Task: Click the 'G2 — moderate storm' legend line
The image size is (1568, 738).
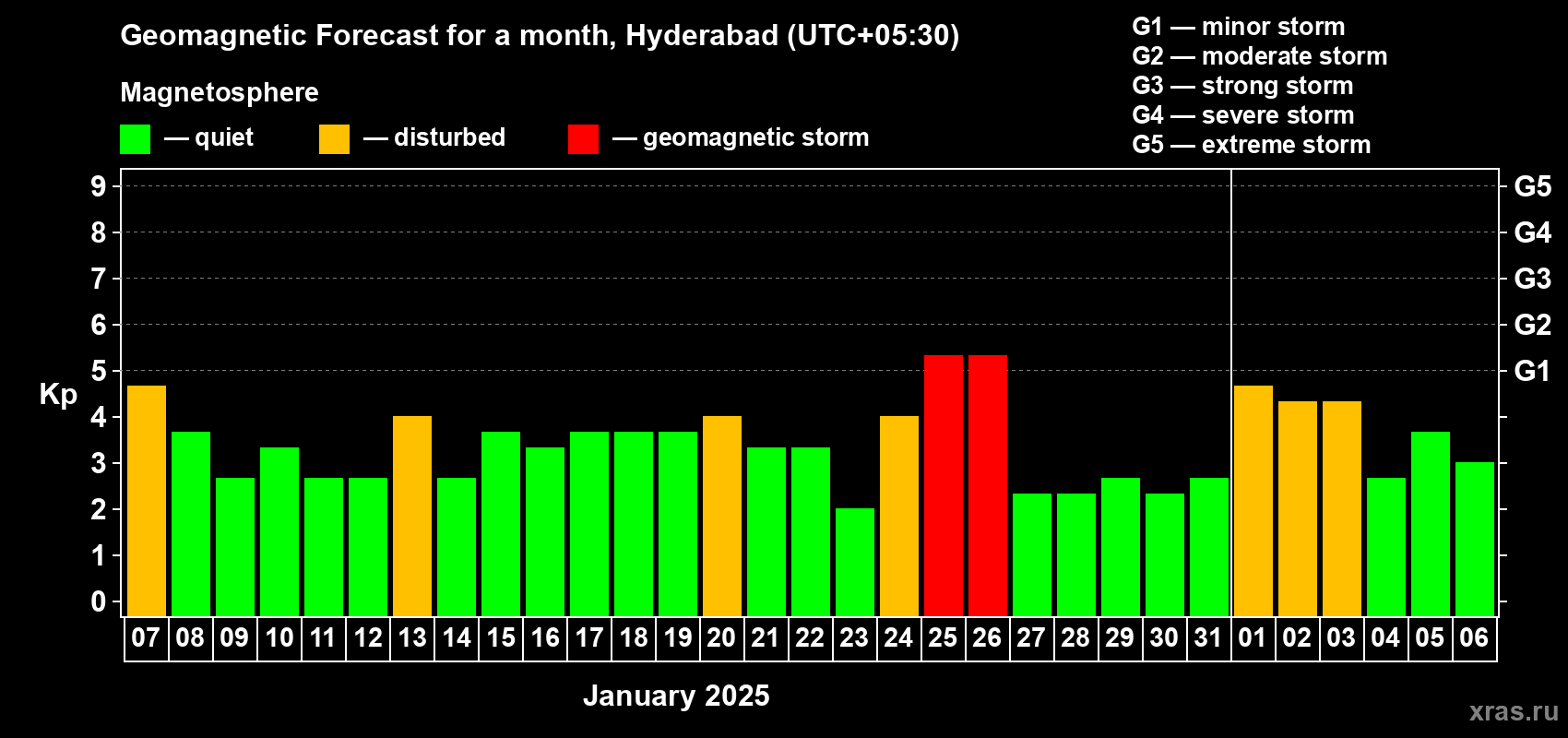Action: click(x=1260, y=56)
